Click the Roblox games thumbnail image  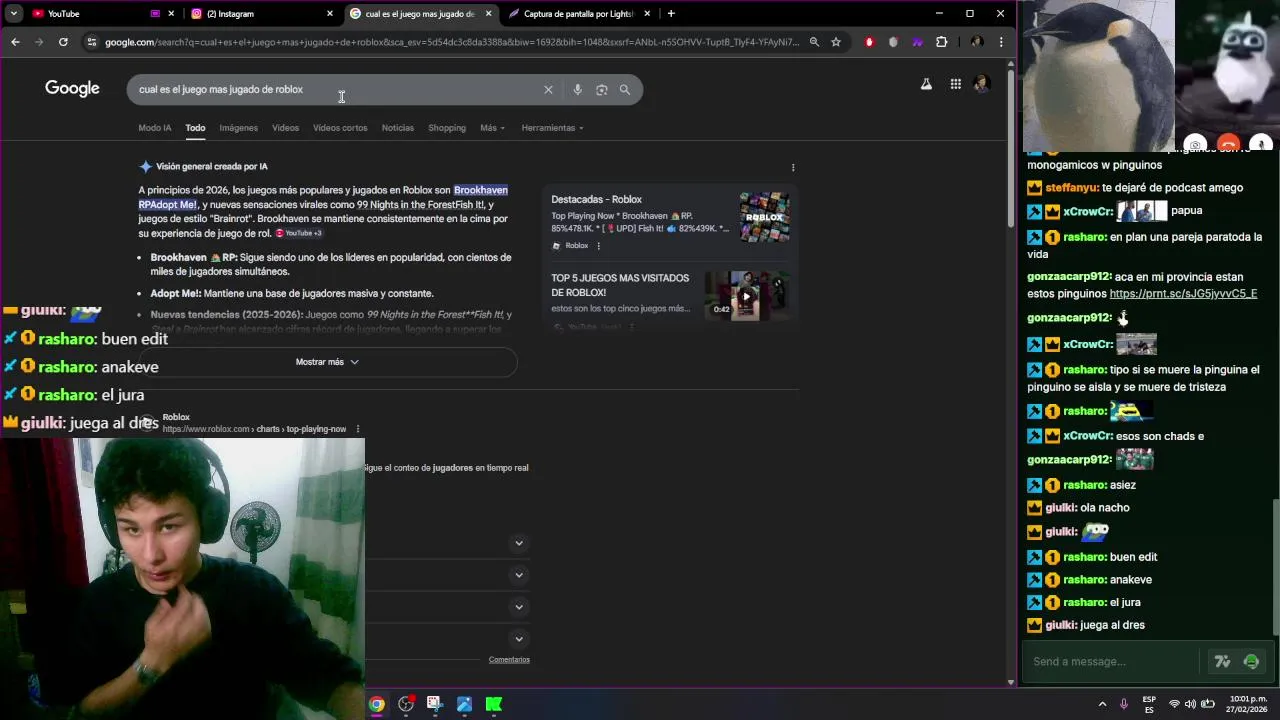point(764,217)
